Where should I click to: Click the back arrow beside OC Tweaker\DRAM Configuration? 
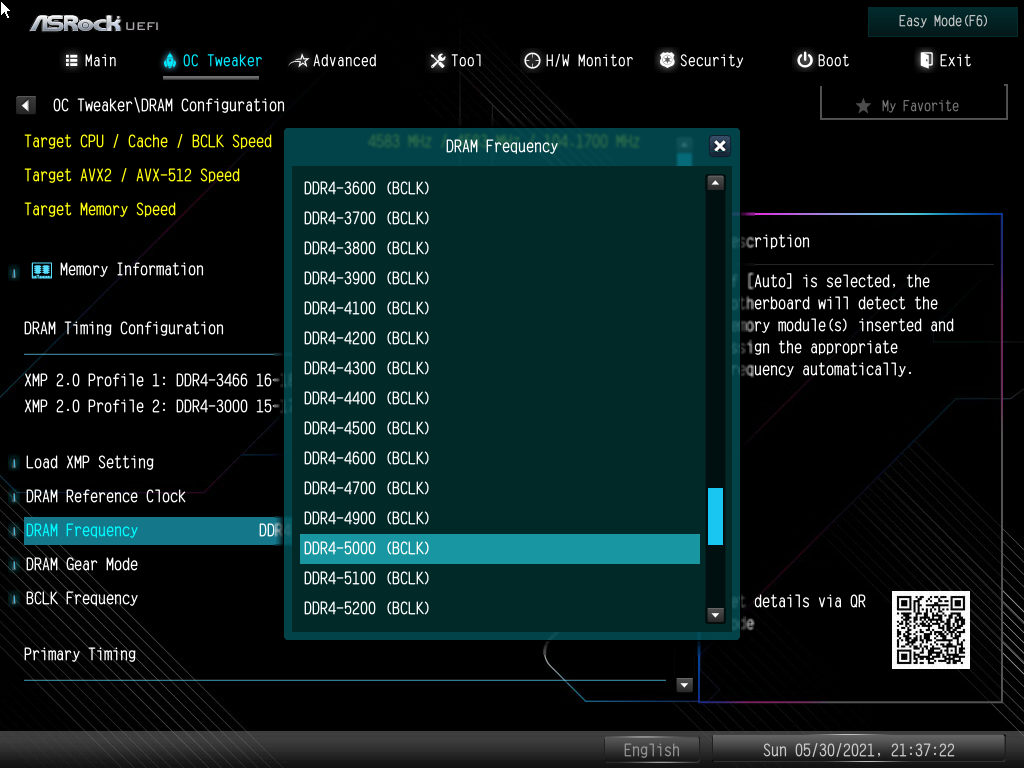pos(27,105)
